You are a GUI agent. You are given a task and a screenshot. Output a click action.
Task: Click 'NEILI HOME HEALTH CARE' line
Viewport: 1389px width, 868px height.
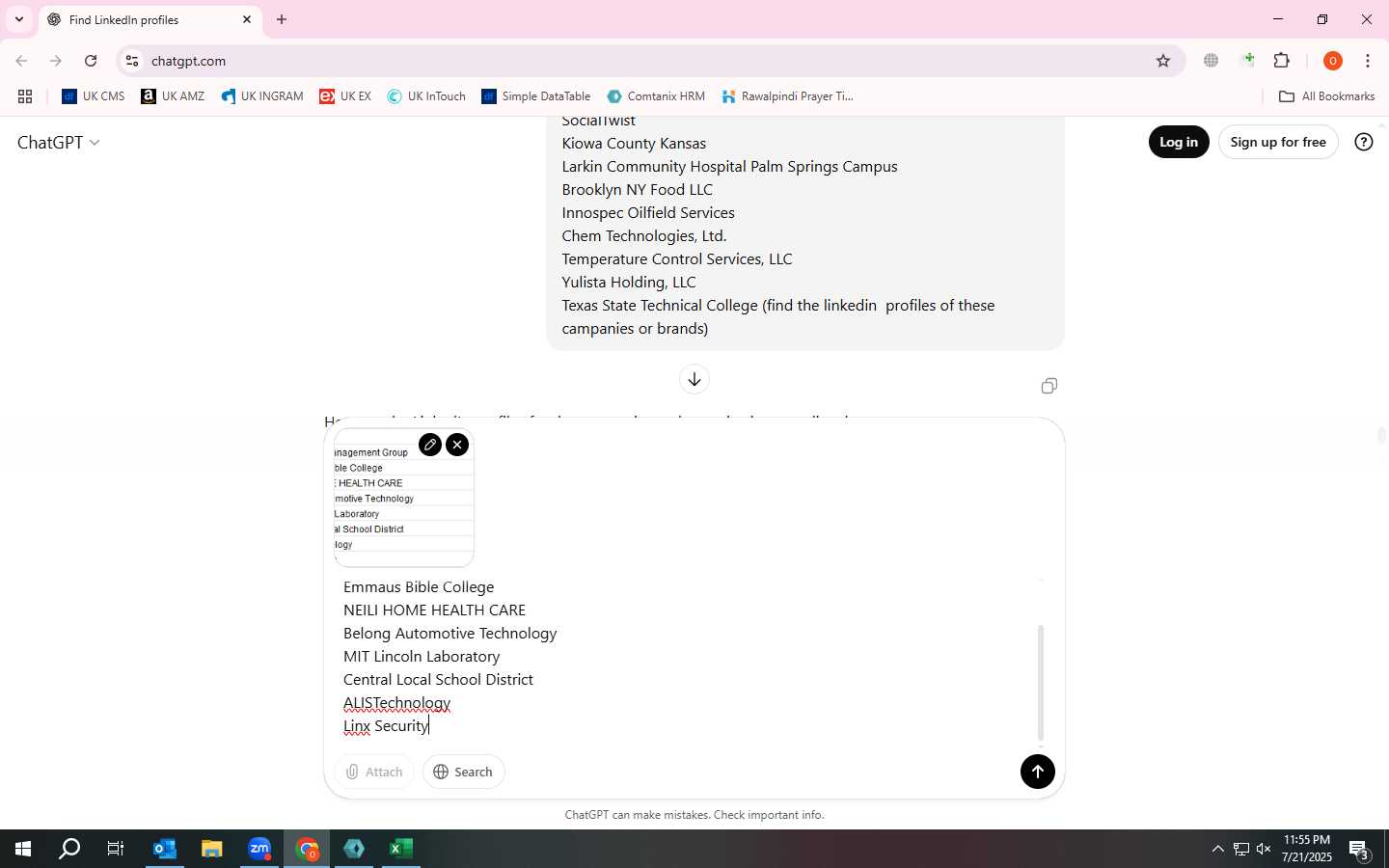pos(434,610)
